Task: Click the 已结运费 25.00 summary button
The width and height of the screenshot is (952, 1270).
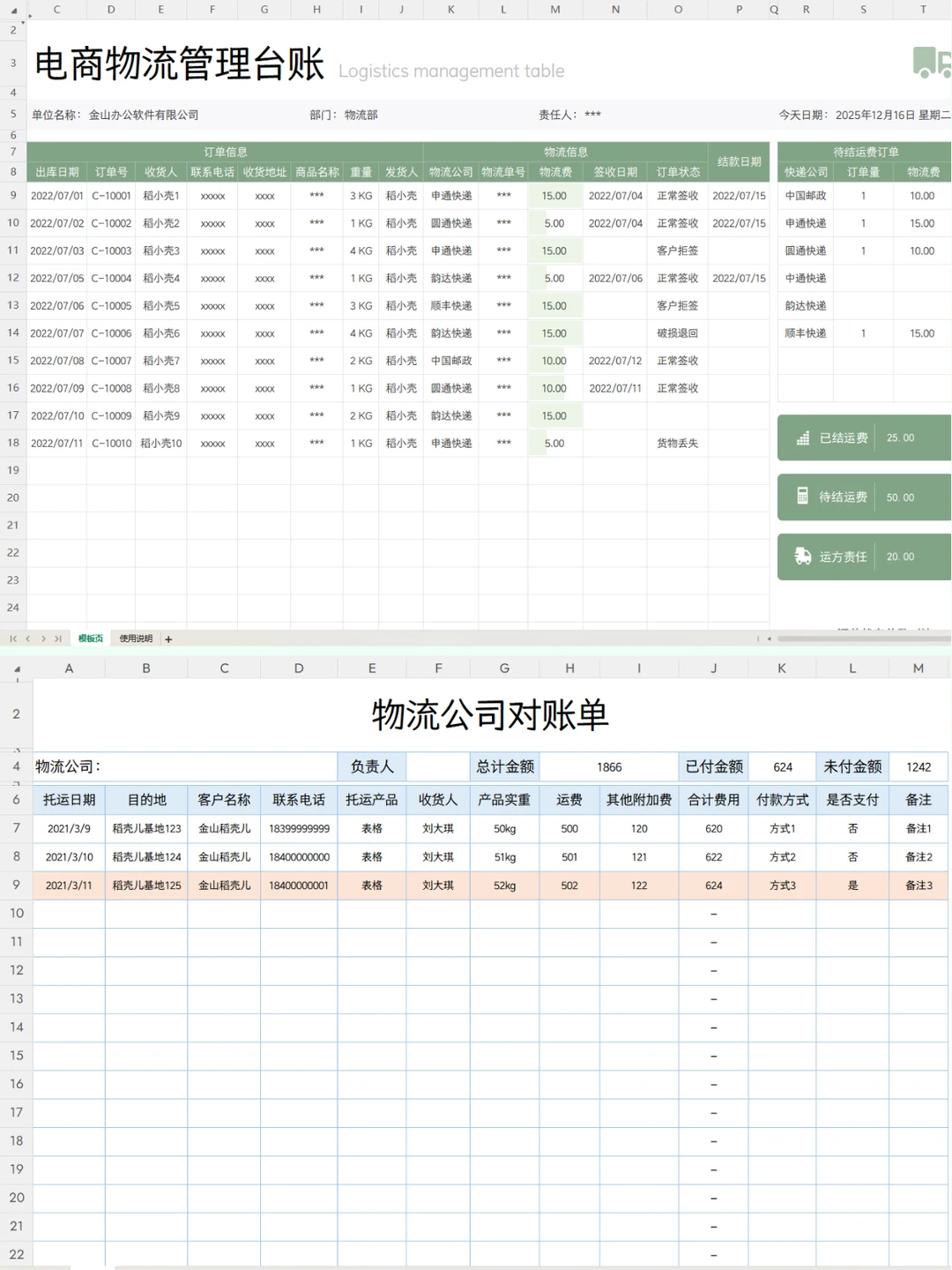Action: coord(863,437)
